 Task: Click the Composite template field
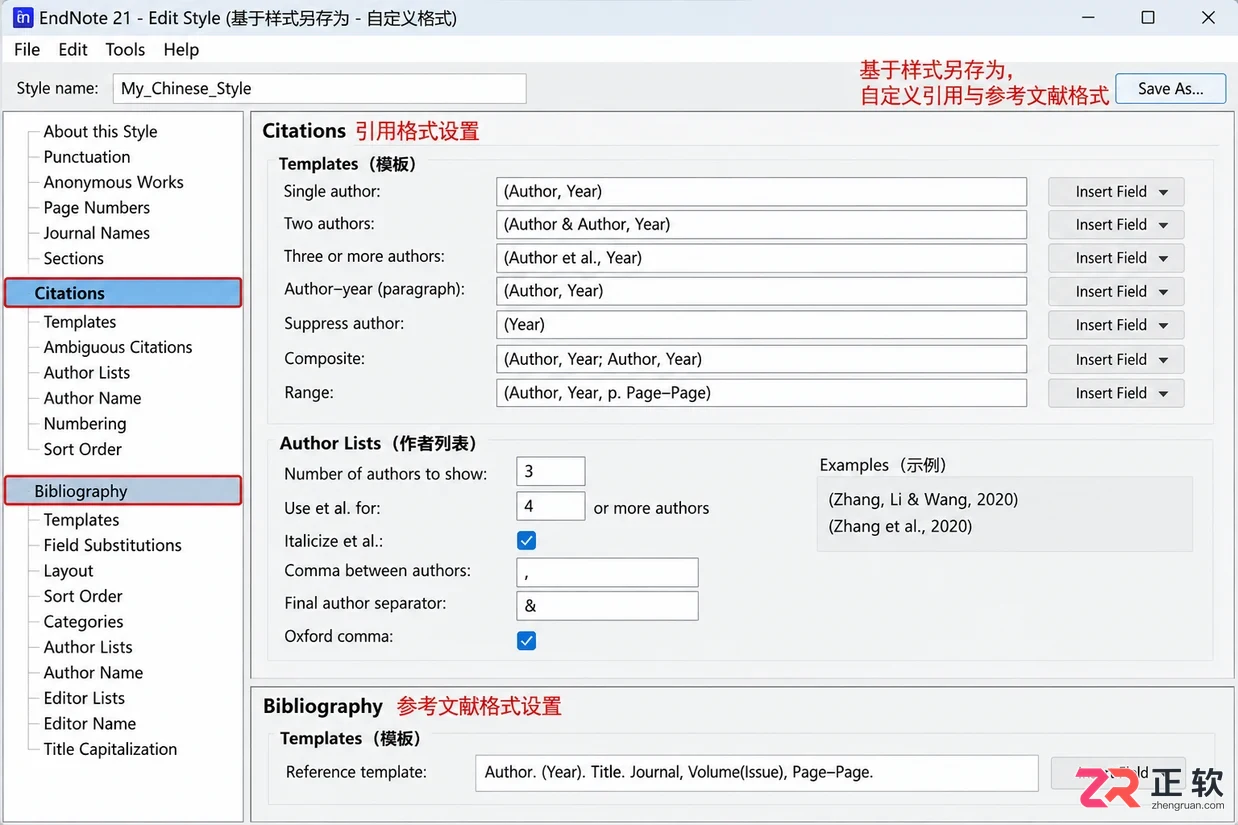pos(761,359)
